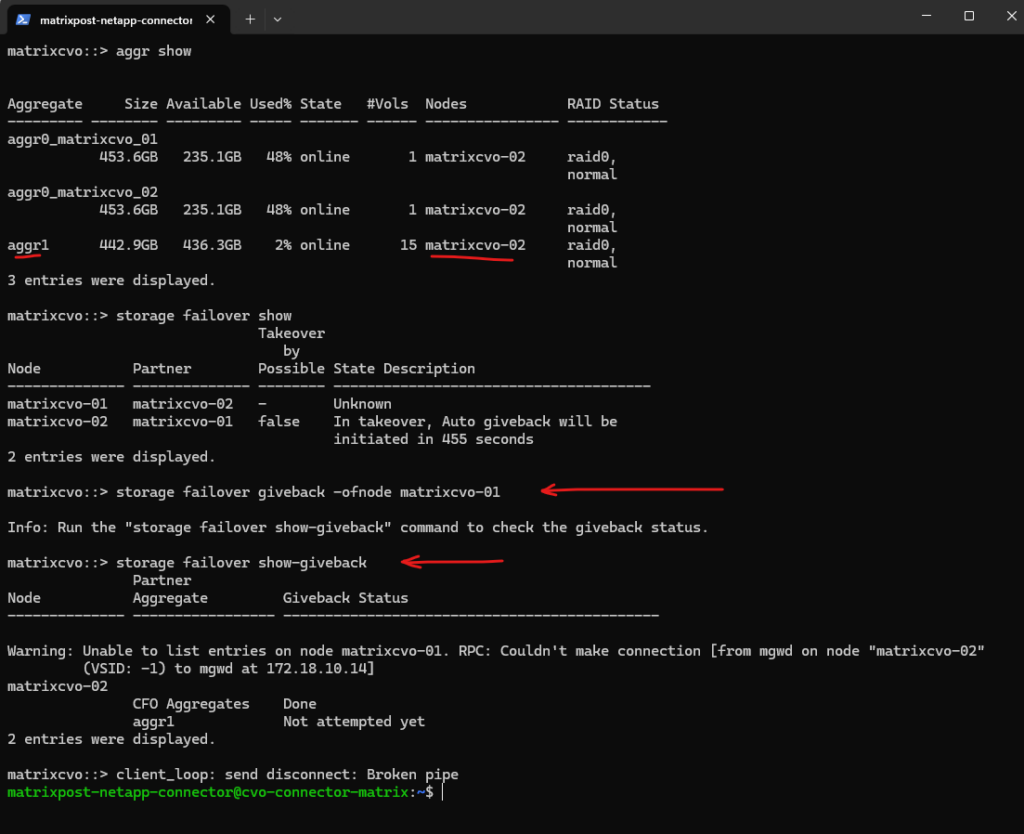
Task: Click the shell prompt at the bottom line
Action: (220, 792)
